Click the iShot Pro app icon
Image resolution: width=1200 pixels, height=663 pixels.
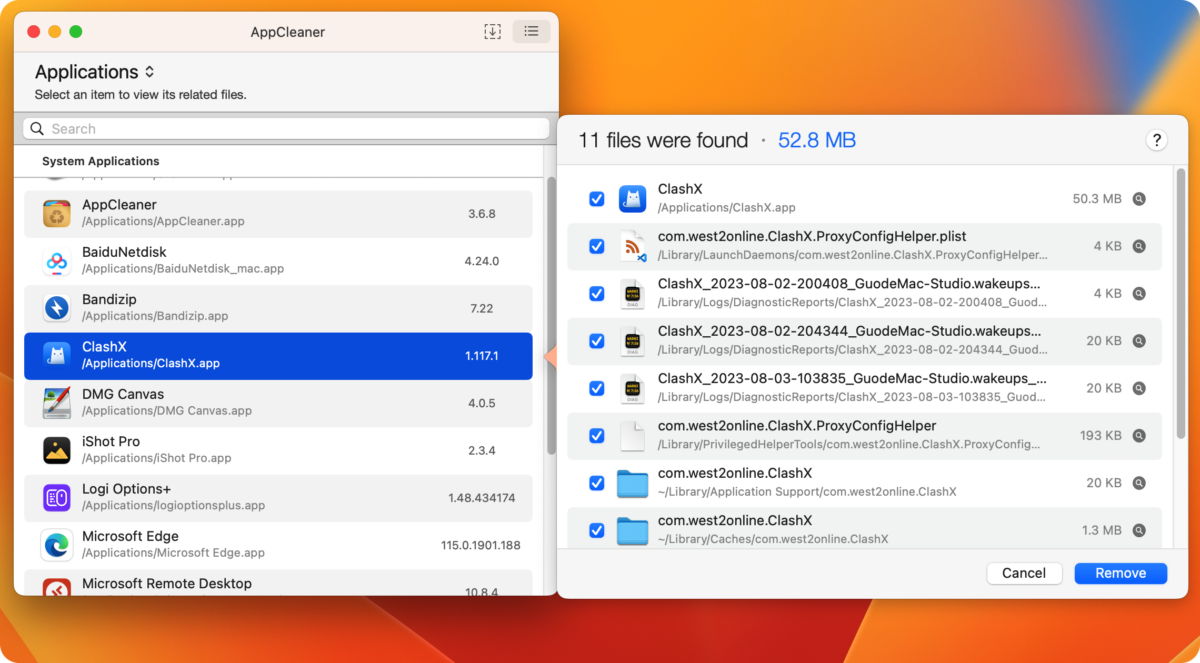point(57,450)
